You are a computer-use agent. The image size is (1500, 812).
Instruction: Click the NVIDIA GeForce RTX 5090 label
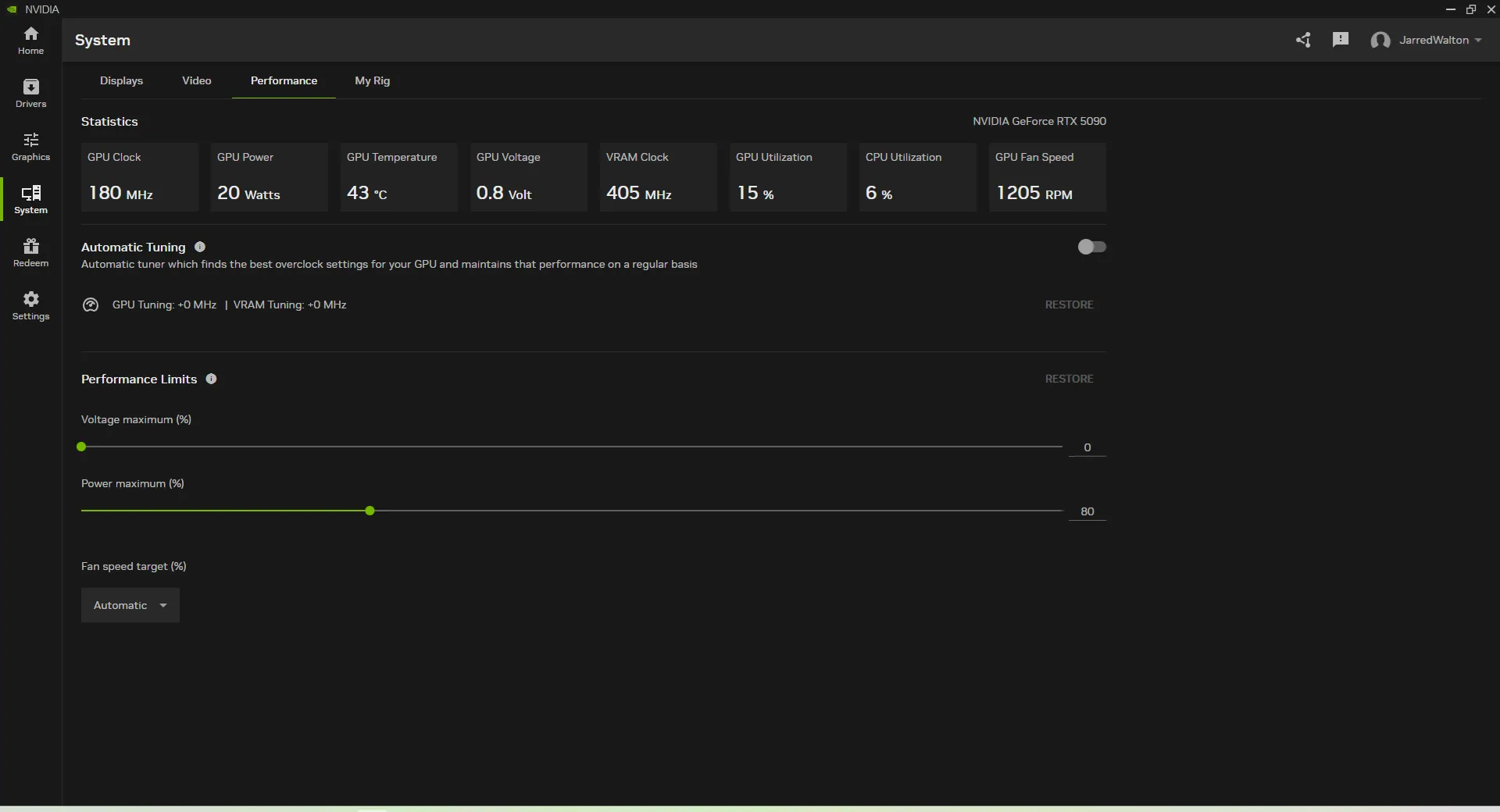1039,121
